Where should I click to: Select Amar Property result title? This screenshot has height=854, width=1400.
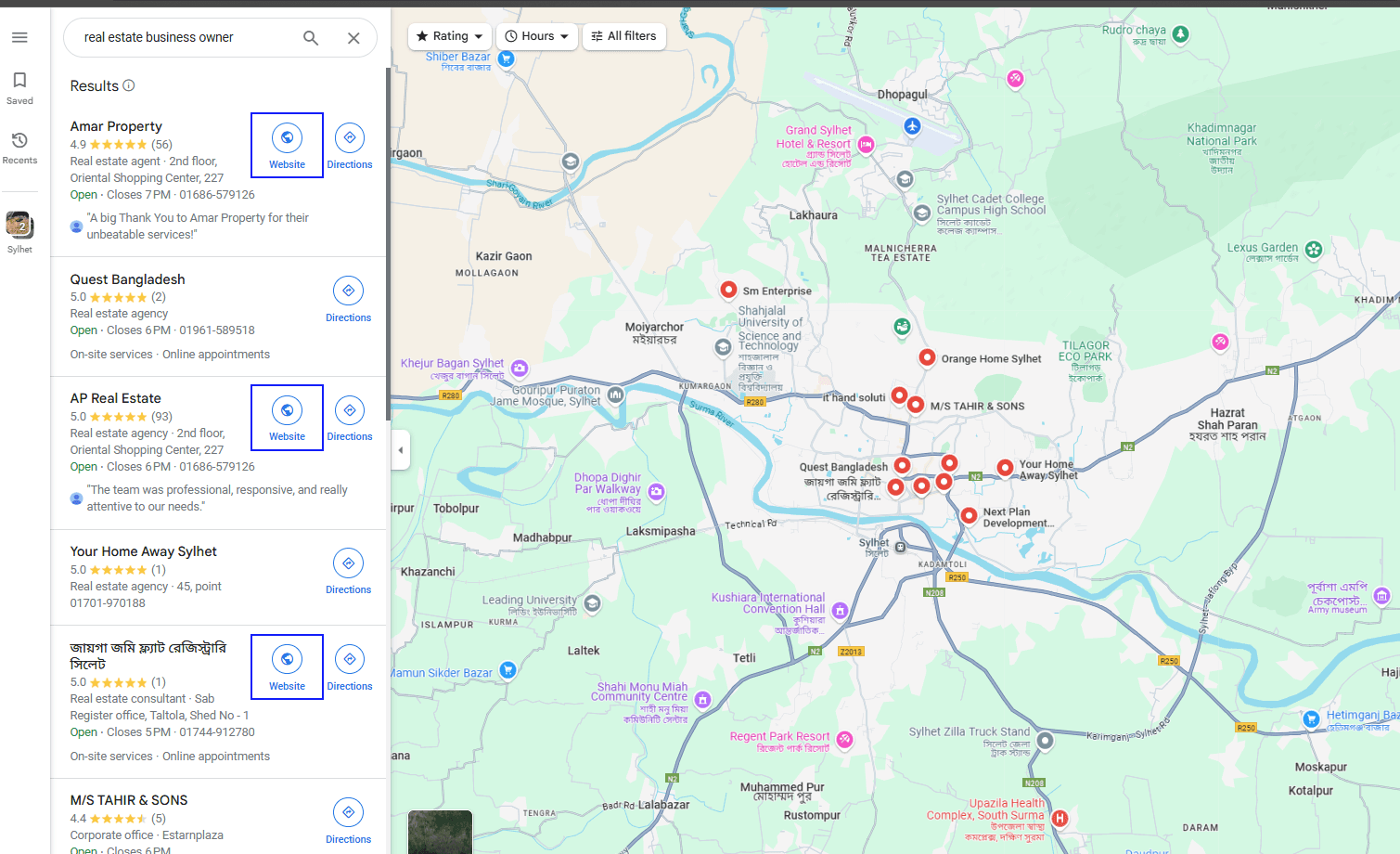[x=116, y=126]
